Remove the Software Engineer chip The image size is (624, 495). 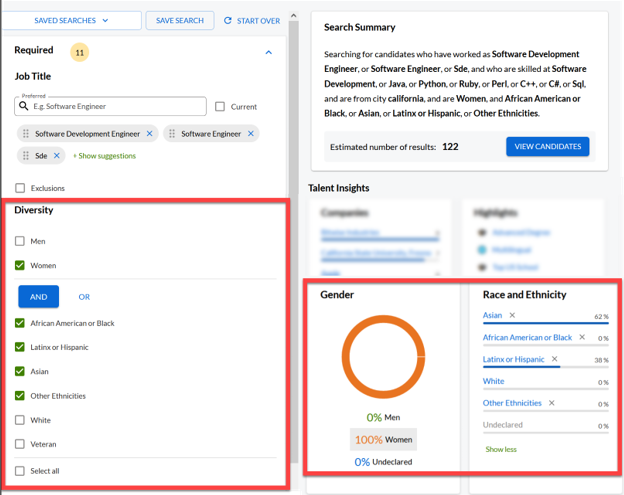point(251,134)
